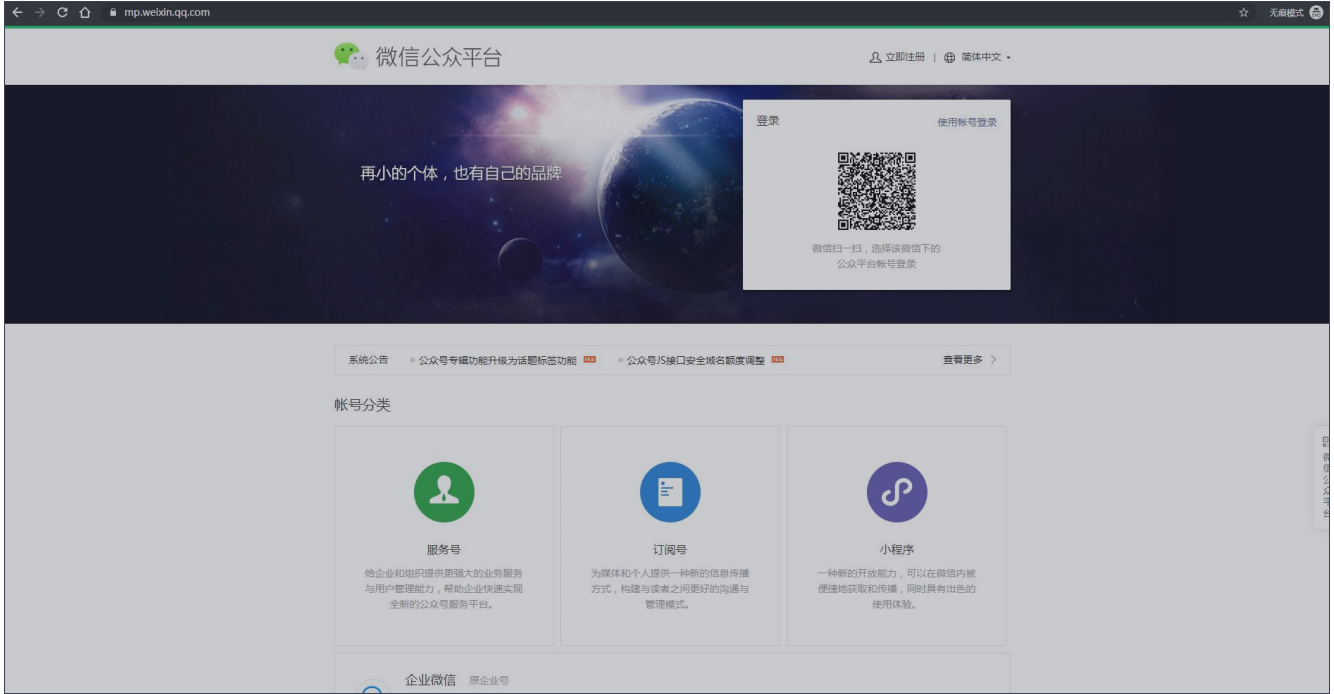Click the 微信扫一扫 QR instruction text
Screen dimensions: 1334x694
(x=877, y=256)
